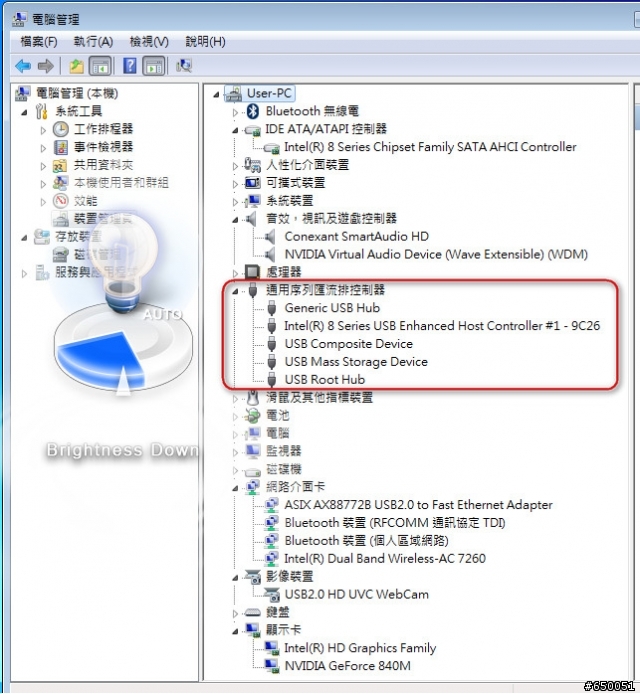Click the blue Help question mark icon
The width and height of the screenshot is (640, 694).
pos(130,66)
